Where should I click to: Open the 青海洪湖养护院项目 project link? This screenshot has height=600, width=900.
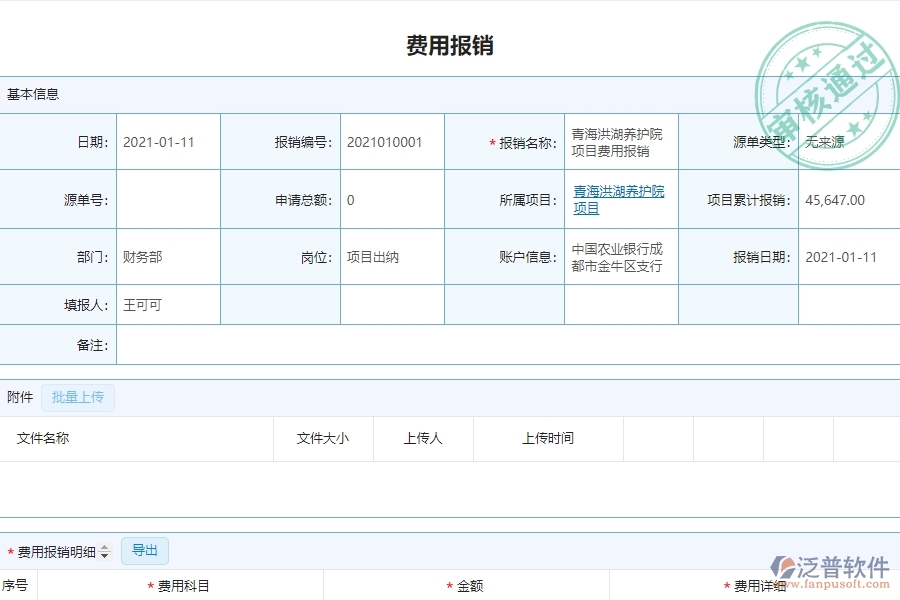tap(619, 199)
